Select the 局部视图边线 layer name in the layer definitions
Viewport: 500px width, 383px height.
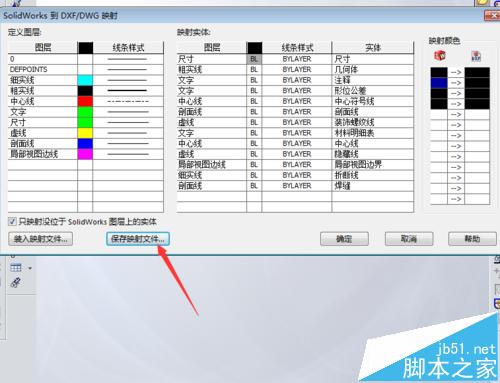(x=43, y=154)
